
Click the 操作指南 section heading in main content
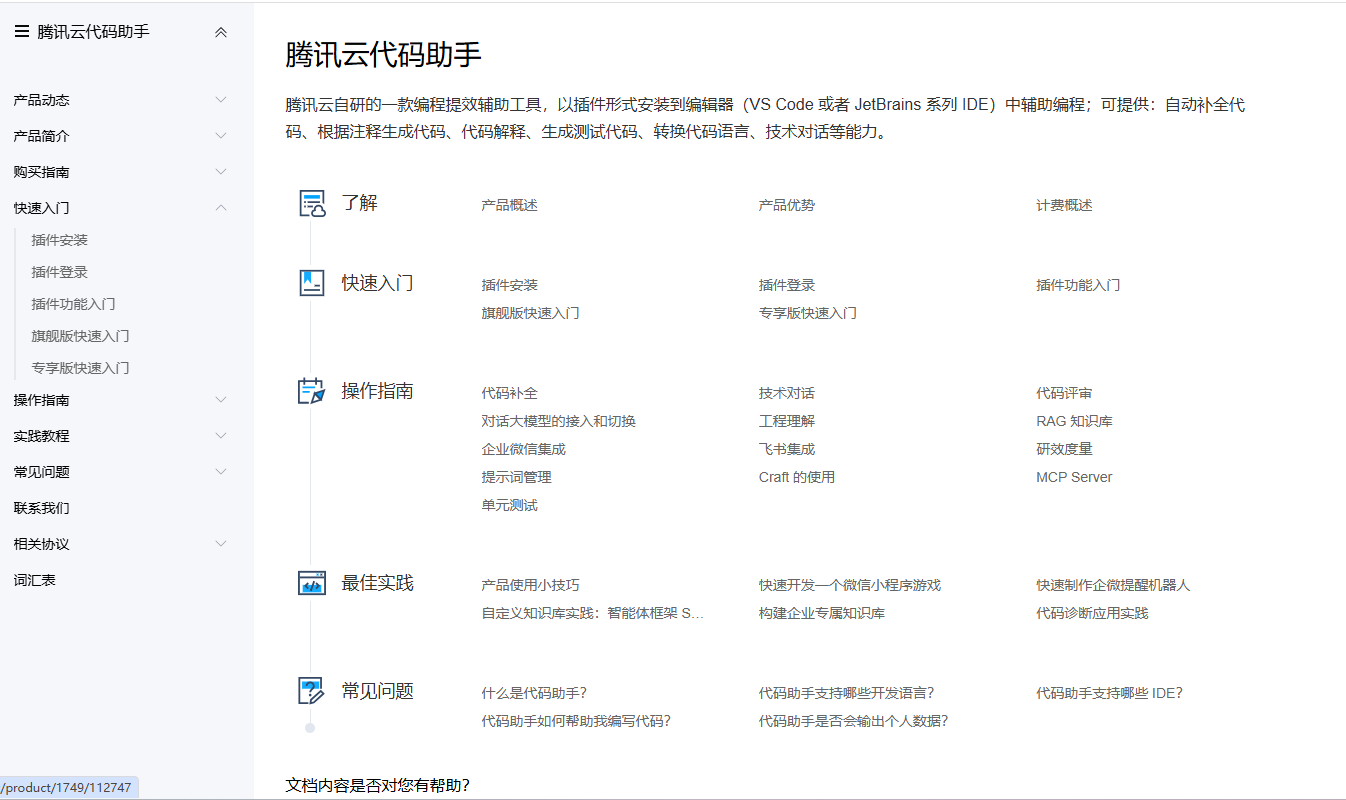(378, 391)
